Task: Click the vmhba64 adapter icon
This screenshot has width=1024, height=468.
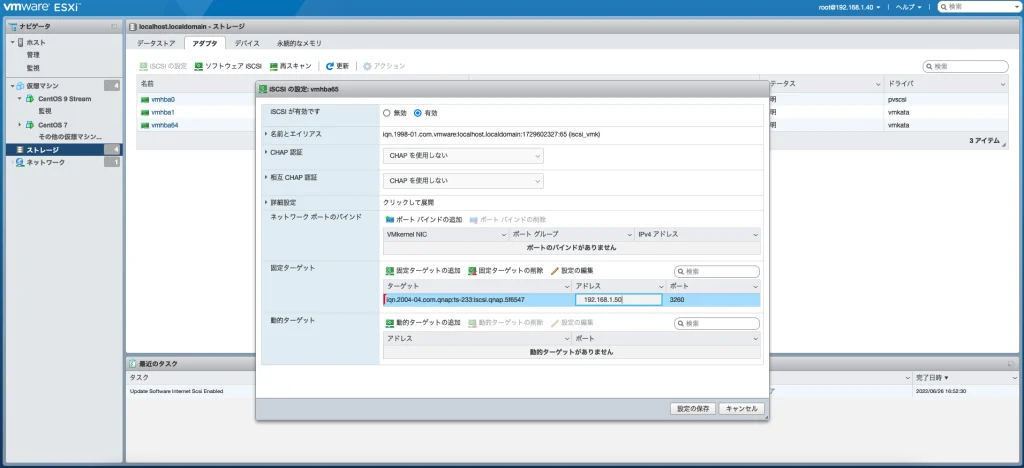Action: [145, 125]
